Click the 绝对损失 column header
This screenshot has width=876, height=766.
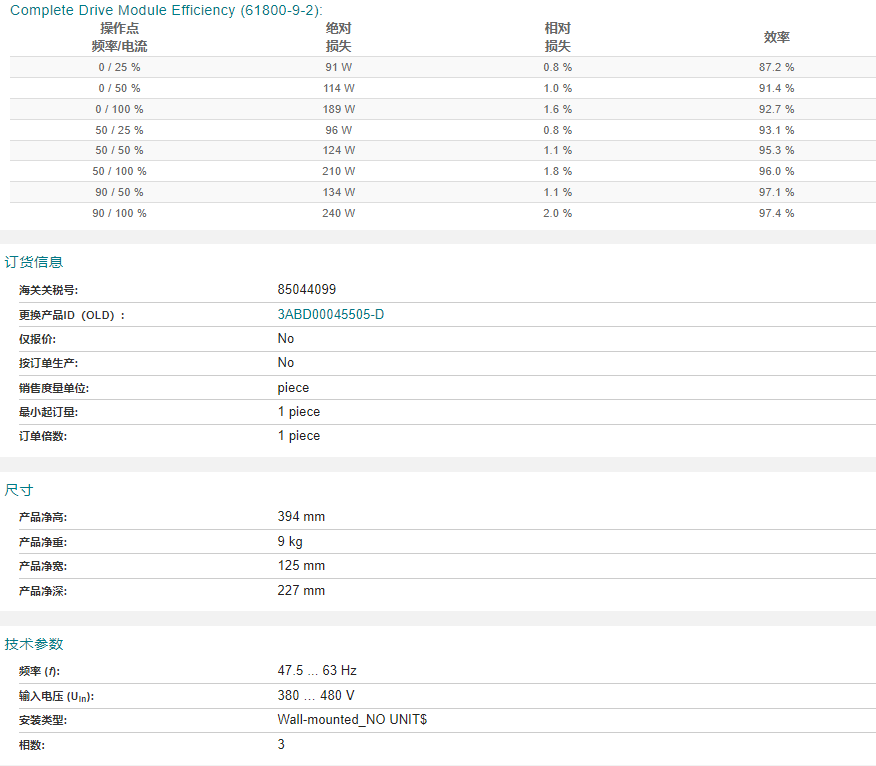point(339,37)
